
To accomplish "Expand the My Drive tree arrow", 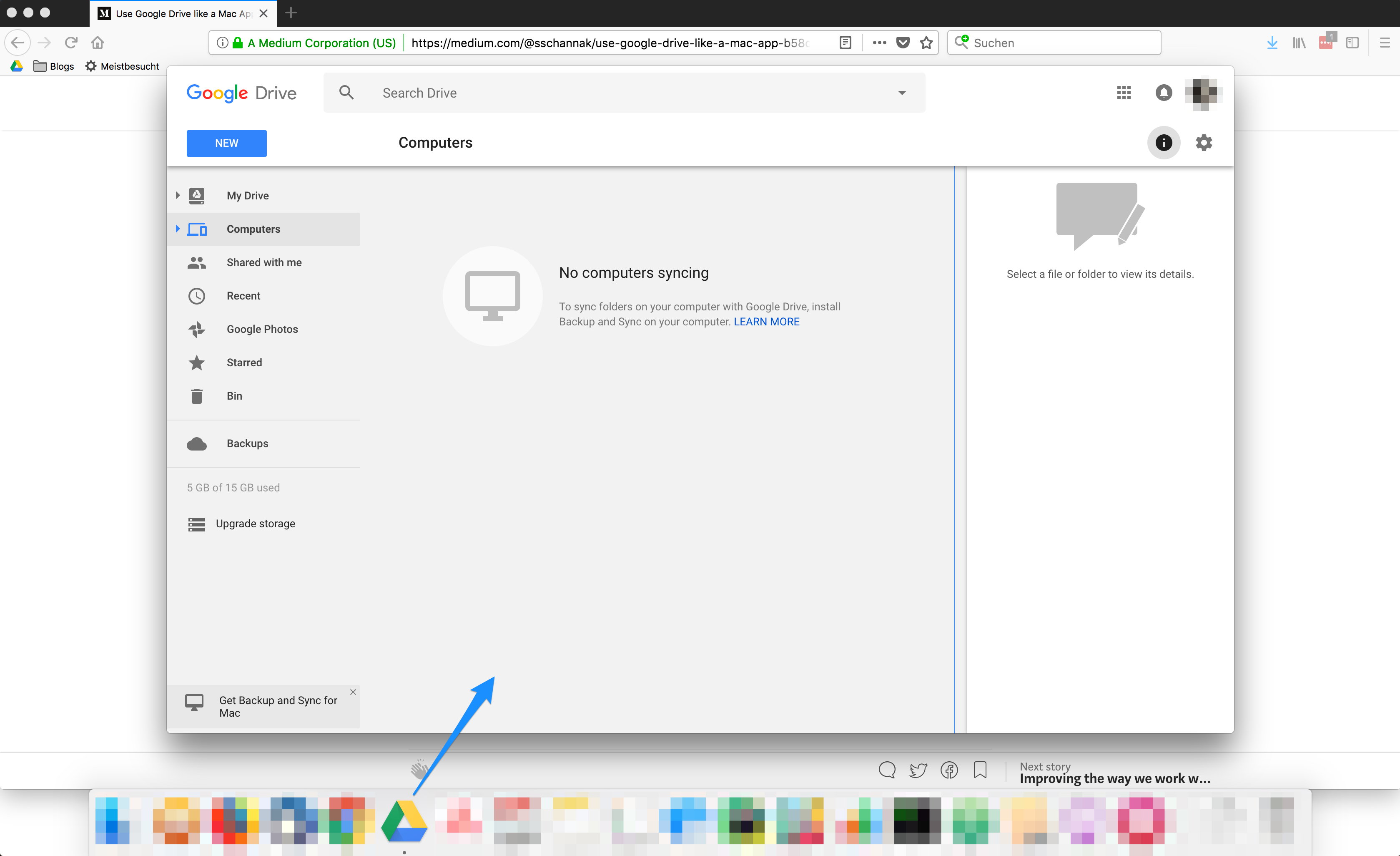I will [x=178, y=196].
